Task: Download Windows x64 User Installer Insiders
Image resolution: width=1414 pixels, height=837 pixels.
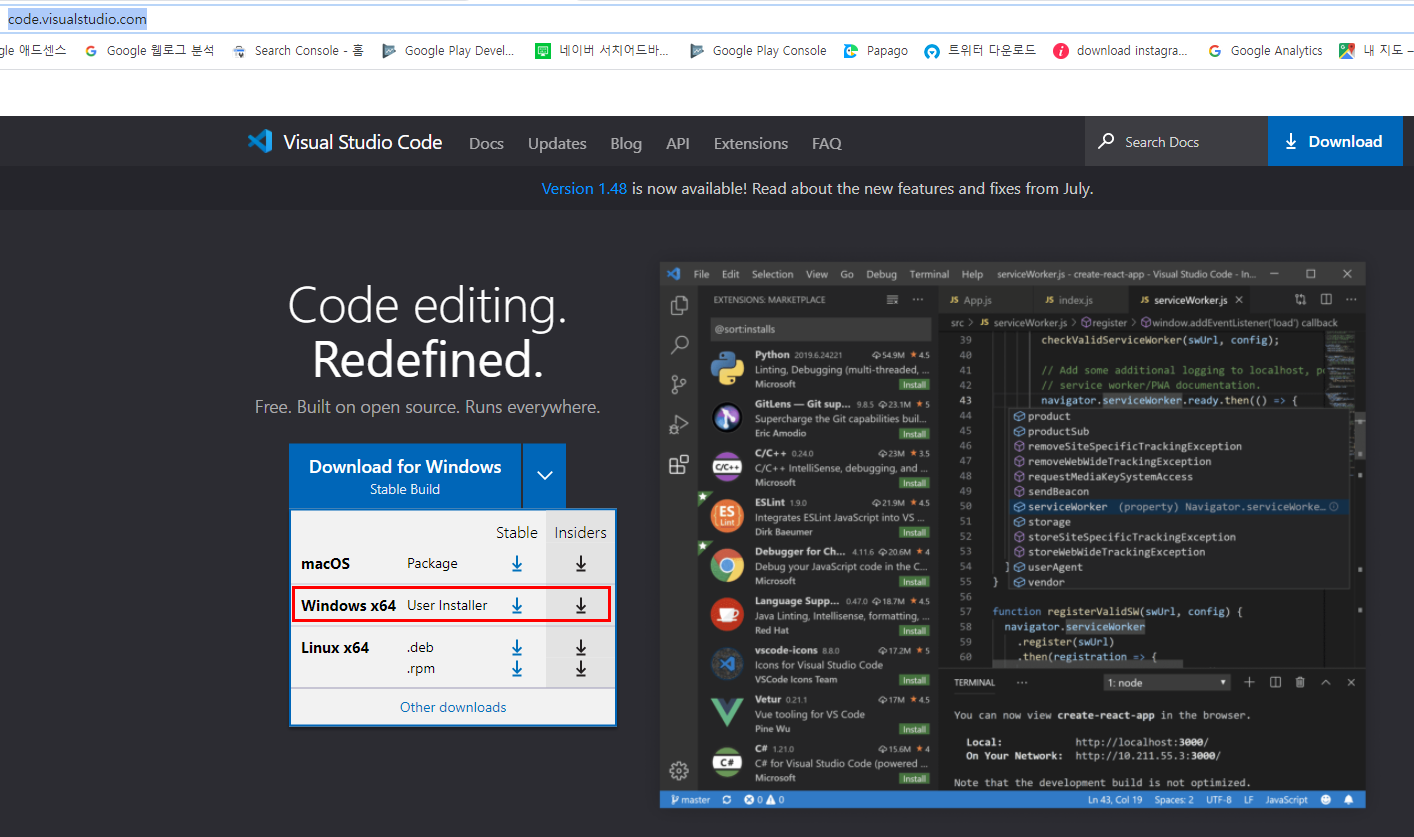Action: click(x=581, y=605)
